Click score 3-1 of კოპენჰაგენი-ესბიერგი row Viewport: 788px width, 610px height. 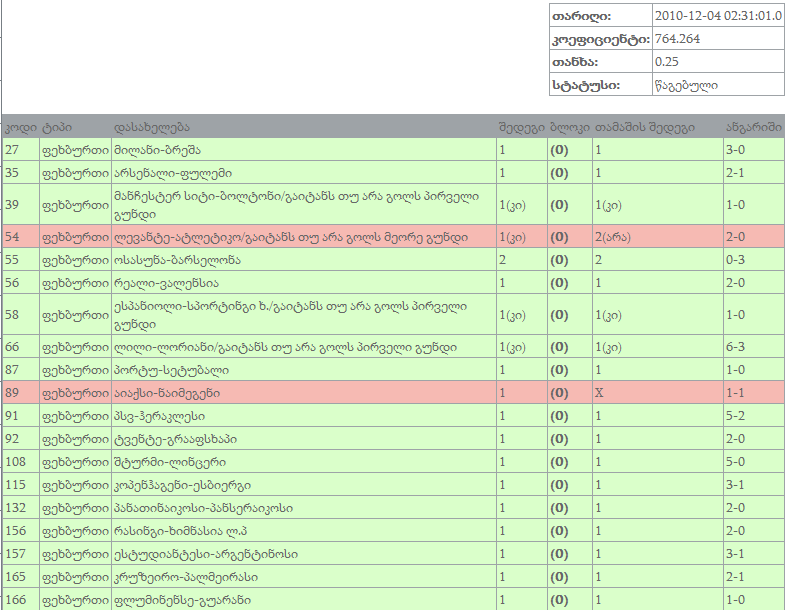(735, 485)
